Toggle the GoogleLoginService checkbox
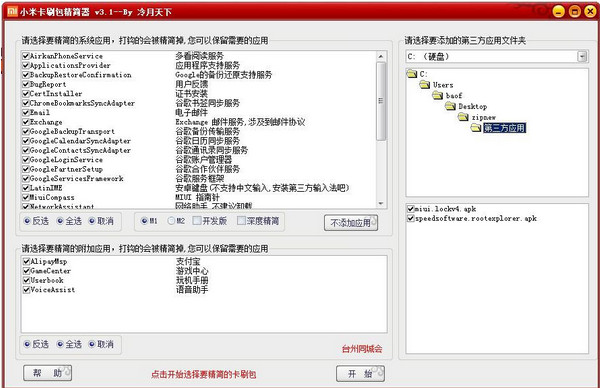Screen dimensions: 600x388 coord(26,160)
